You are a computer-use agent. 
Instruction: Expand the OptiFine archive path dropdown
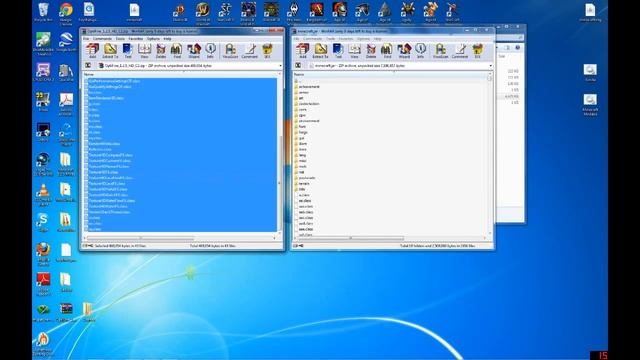coord(280,65)
